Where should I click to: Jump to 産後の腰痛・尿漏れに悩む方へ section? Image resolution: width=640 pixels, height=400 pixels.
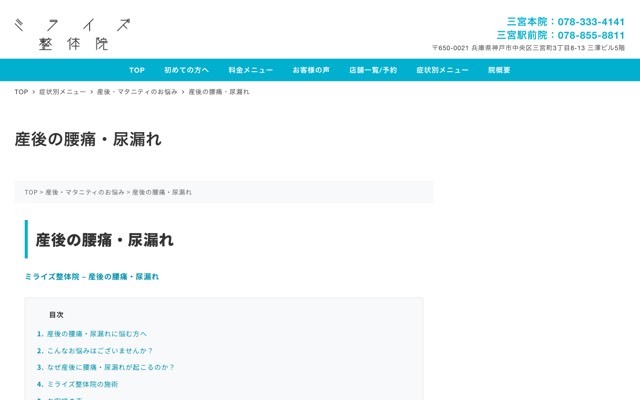(x=97, y=334)
